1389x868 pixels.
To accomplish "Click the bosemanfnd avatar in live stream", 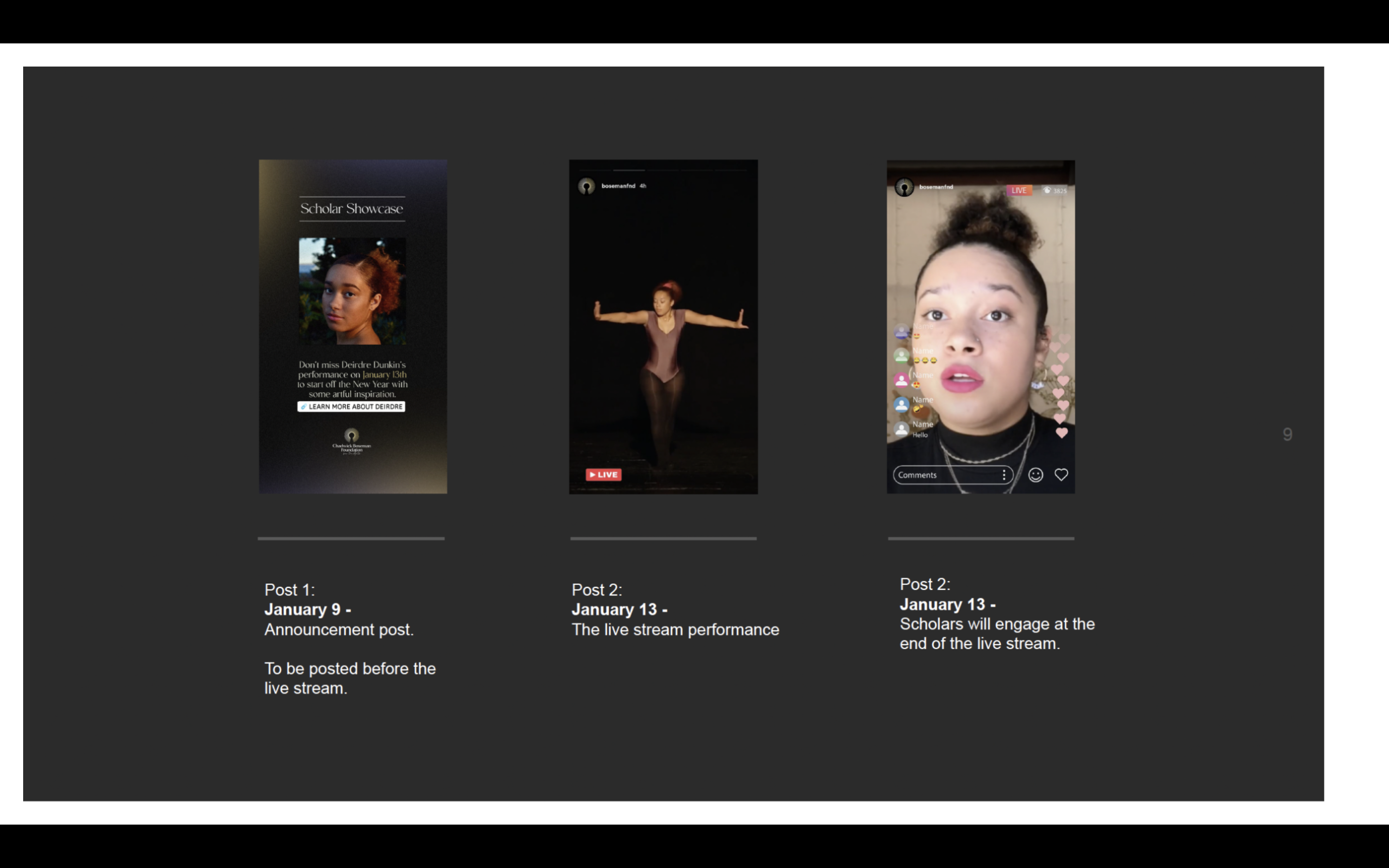I will point(904,188).
